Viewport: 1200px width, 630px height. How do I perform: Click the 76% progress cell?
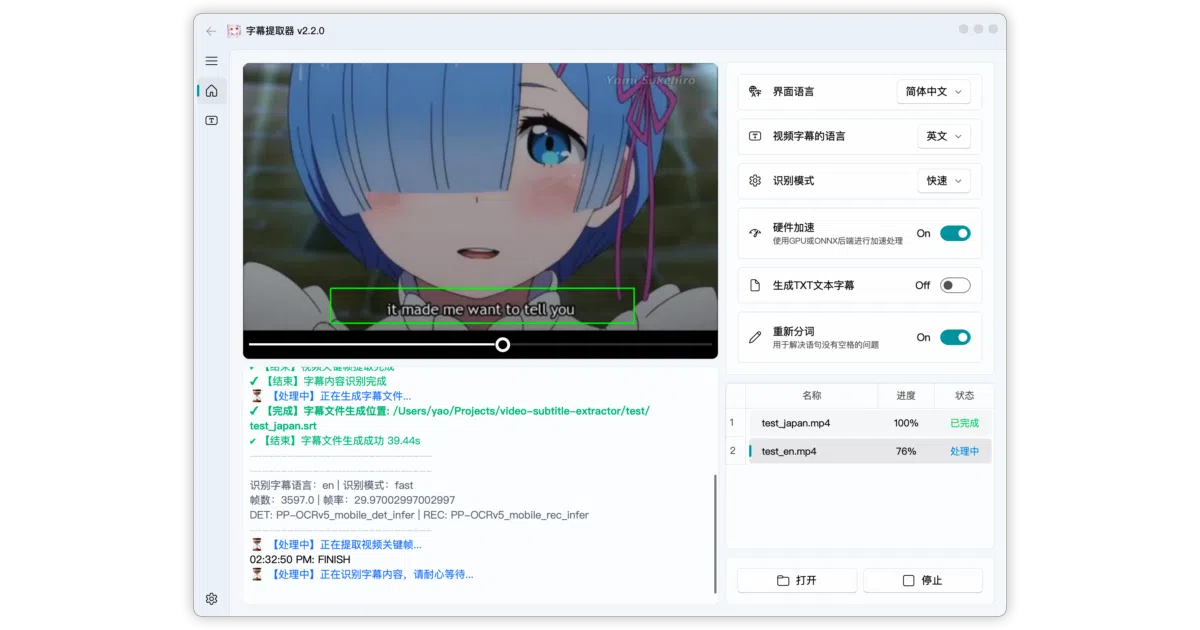(906, 451)
